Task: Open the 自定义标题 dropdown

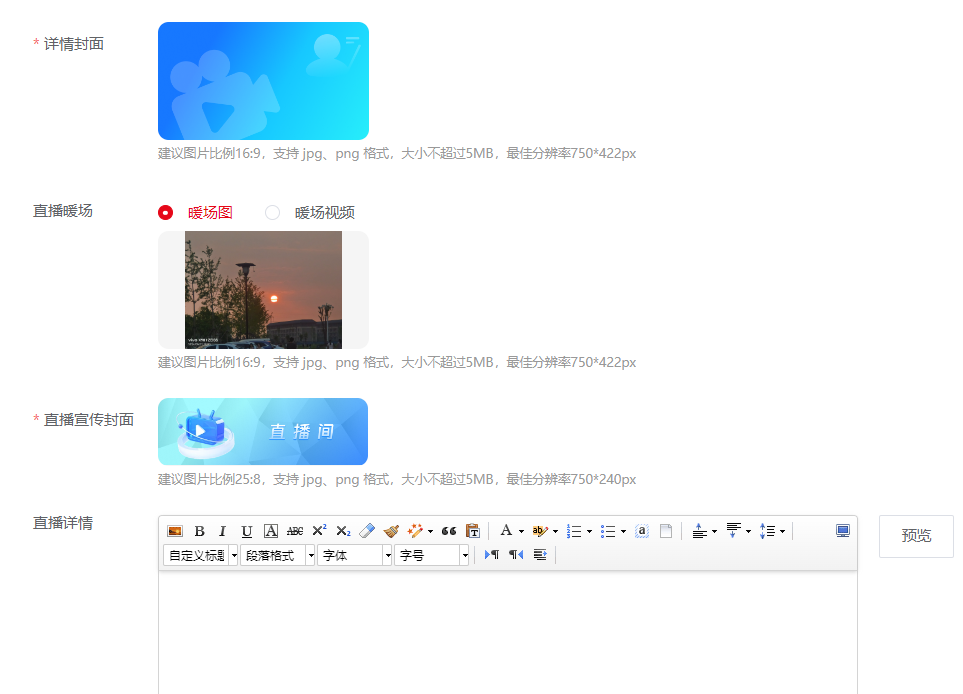Action: tap(201, 555)
